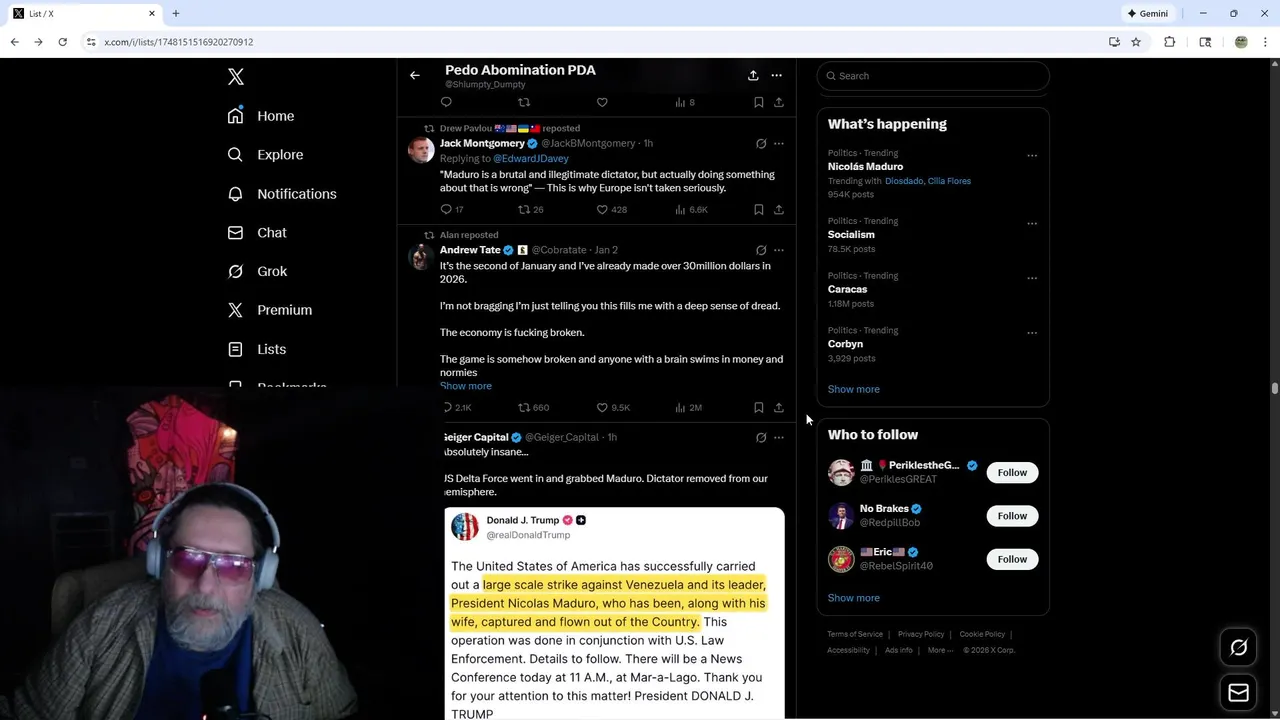This screenshot has height=720, width=1280.
Task: Open Chat from the sidebar
Action: [x=257, y=233]
